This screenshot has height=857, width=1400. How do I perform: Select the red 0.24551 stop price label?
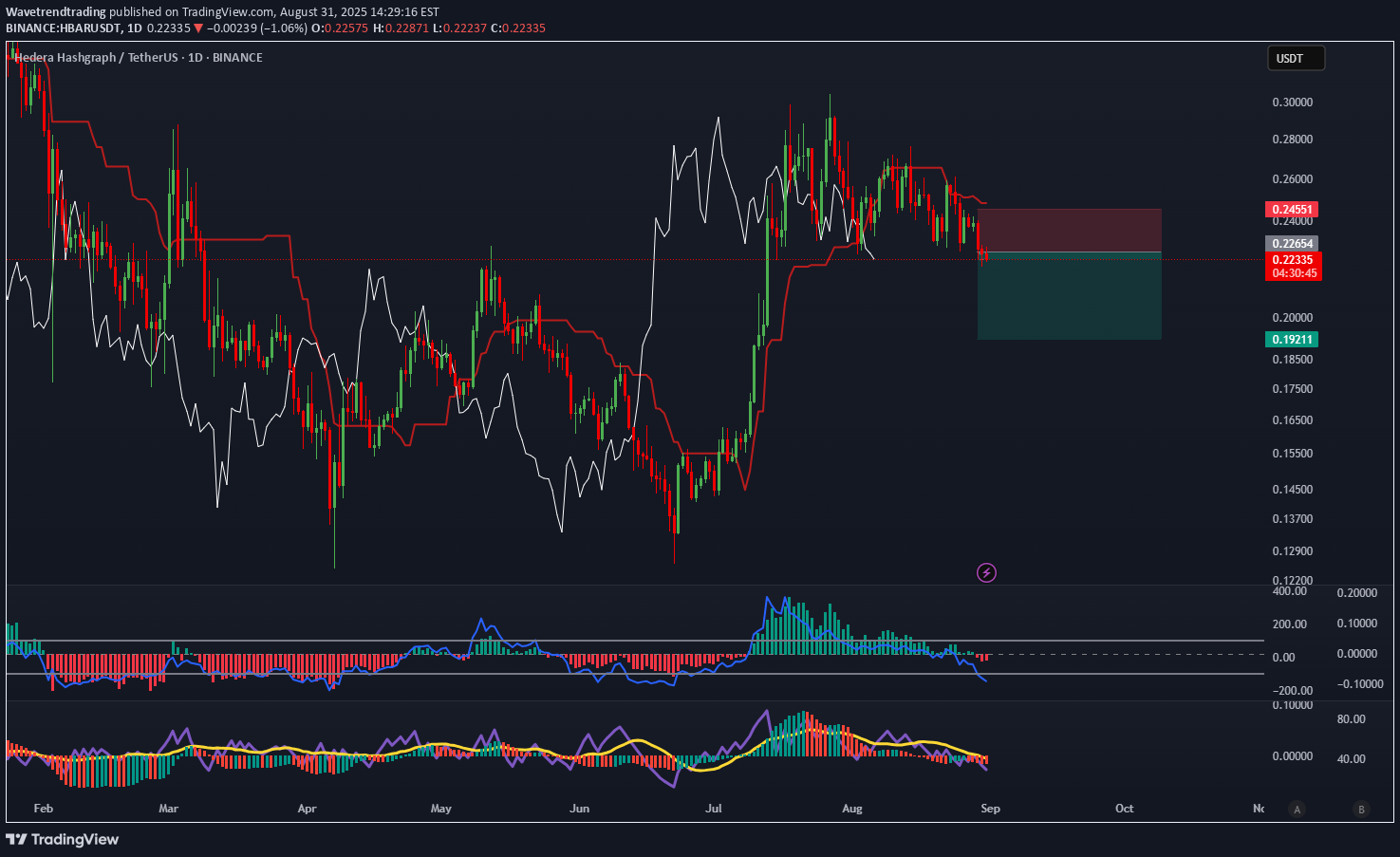tap(1292, 209)
